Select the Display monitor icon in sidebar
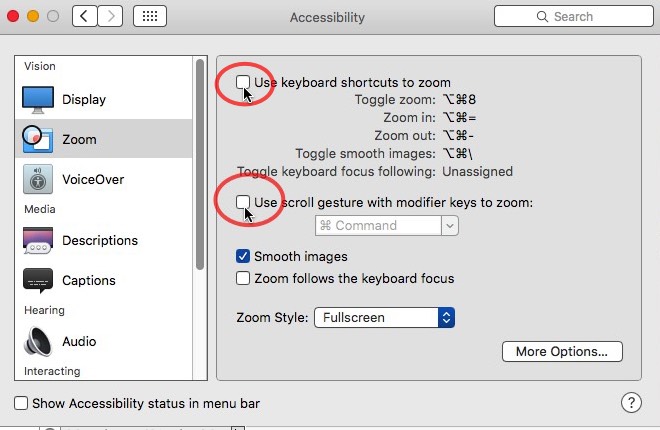The width and height of the screenshot is (660, 430). (x=38, y=100)
